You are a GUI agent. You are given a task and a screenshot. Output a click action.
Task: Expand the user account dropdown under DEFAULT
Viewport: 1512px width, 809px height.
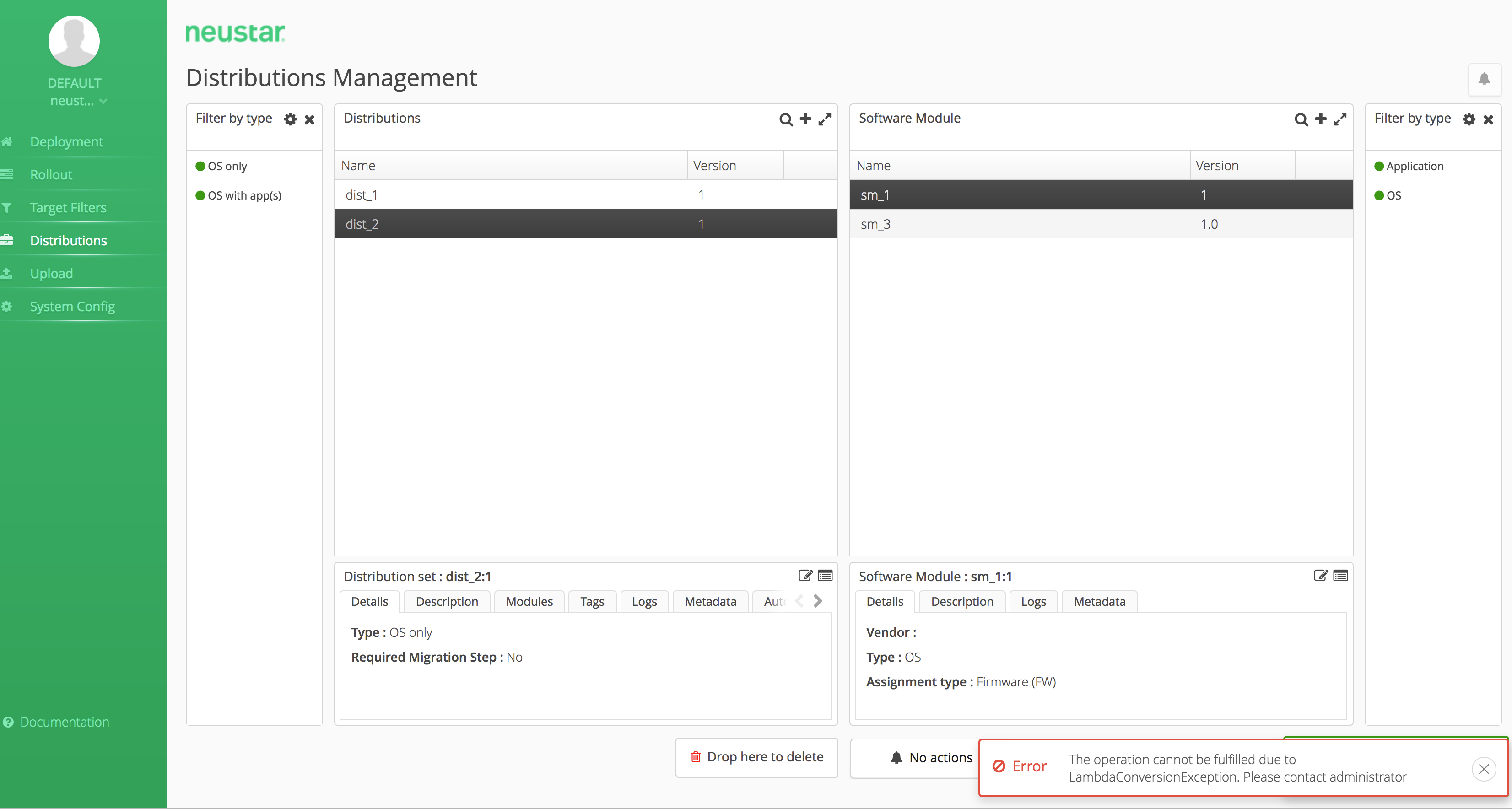click(x=102, y=101)
